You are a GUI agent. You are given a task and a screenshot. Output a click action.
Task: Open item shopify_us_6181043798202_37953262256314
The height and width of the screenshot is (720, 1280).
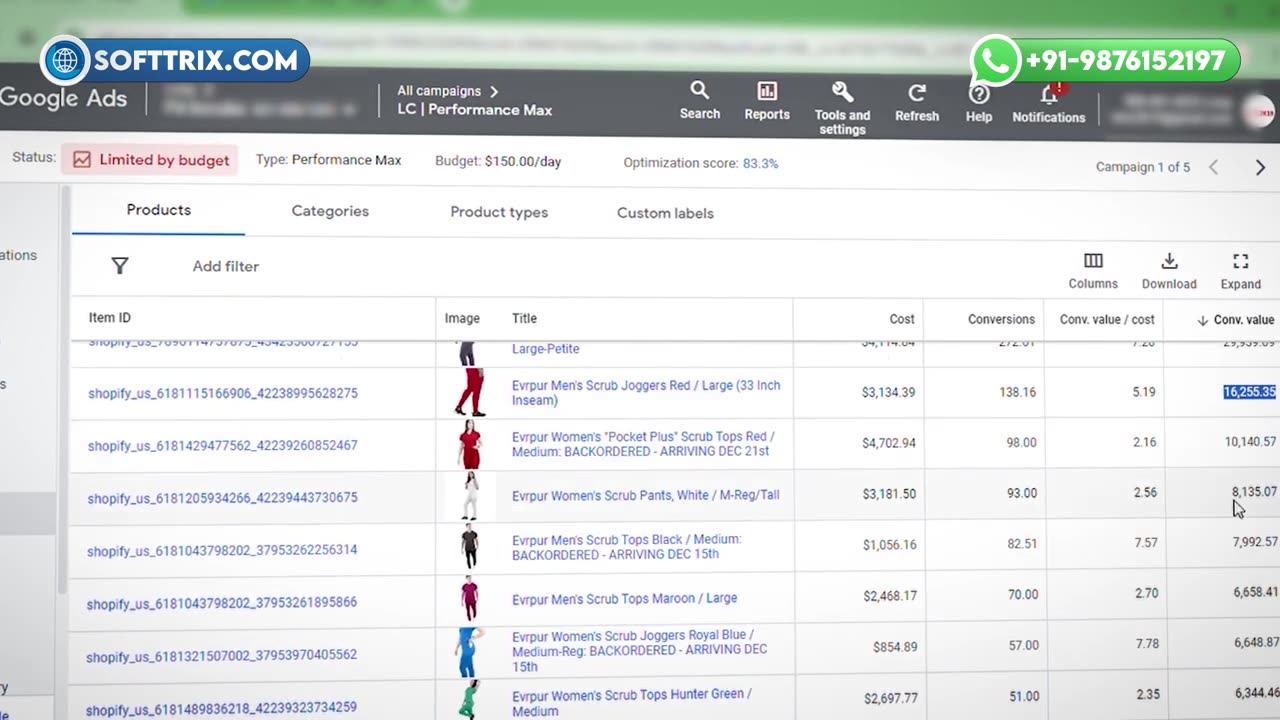pyautogui.click(x=221, y=550)
